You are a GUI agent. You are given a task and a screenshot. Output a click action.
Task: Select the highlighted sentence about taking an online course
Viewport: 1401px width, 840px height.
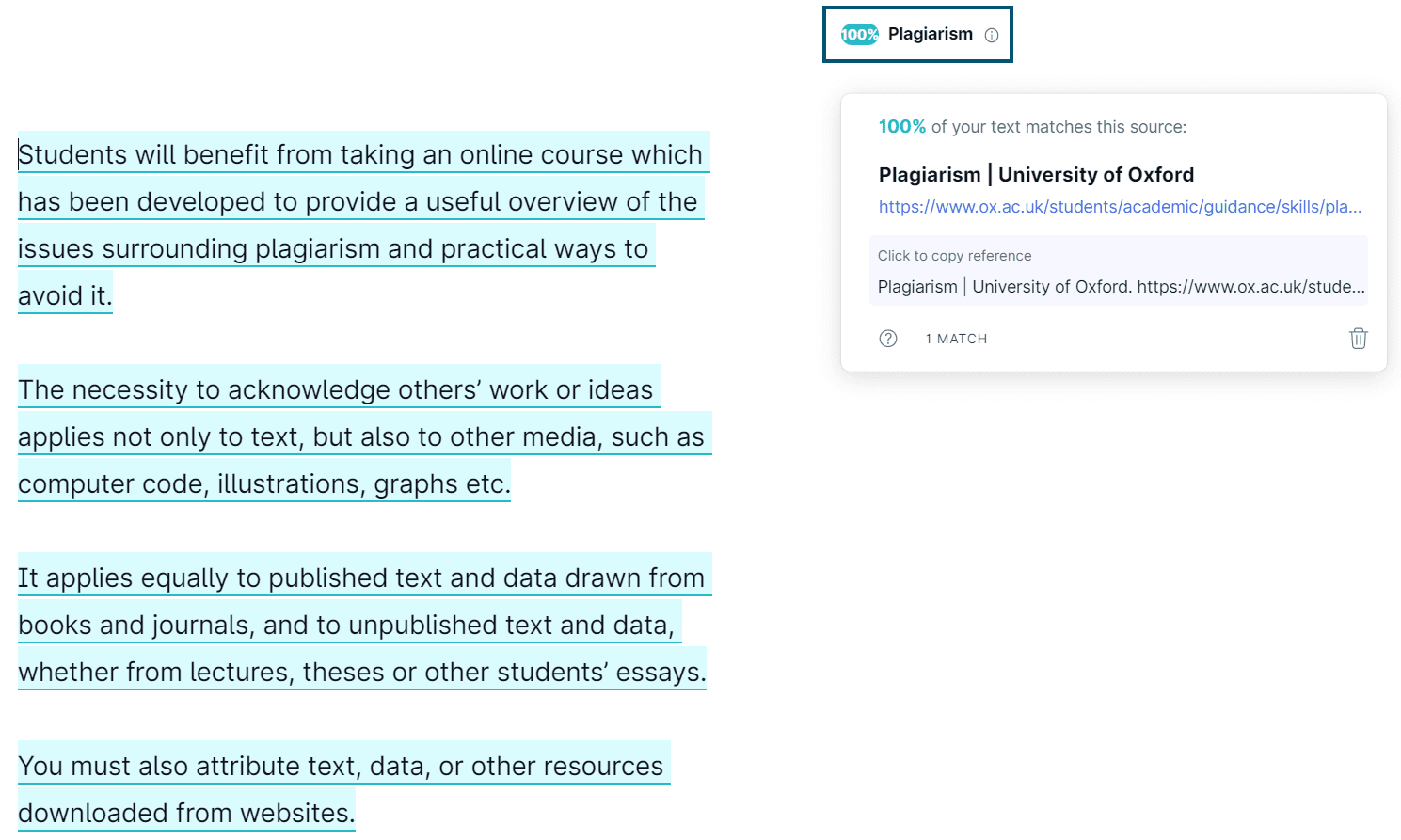coord(362,154)
